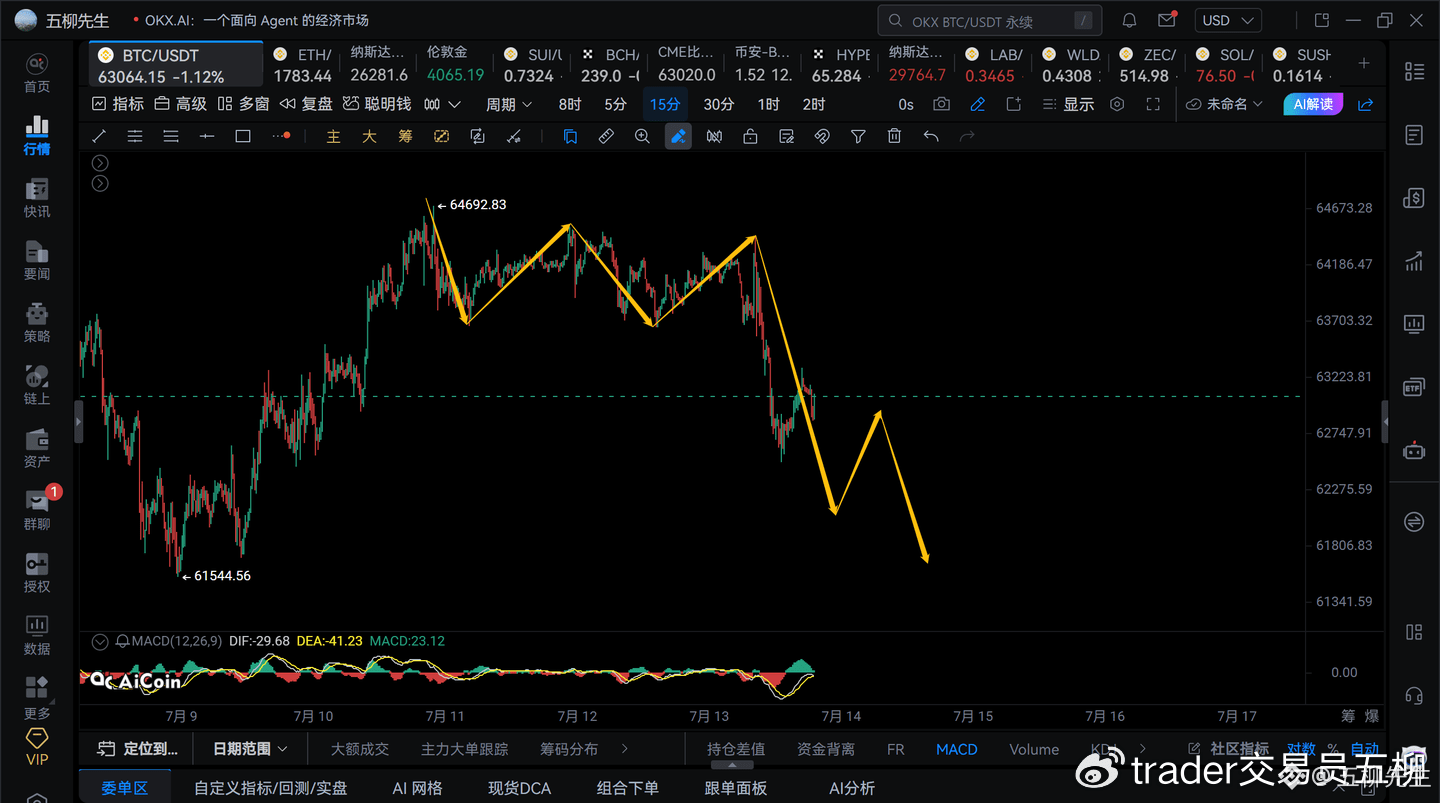Viewport: 1440px width, 803px height.
Task: Take a chart screenshot with camera icon
Action: [x=941, y=104]
